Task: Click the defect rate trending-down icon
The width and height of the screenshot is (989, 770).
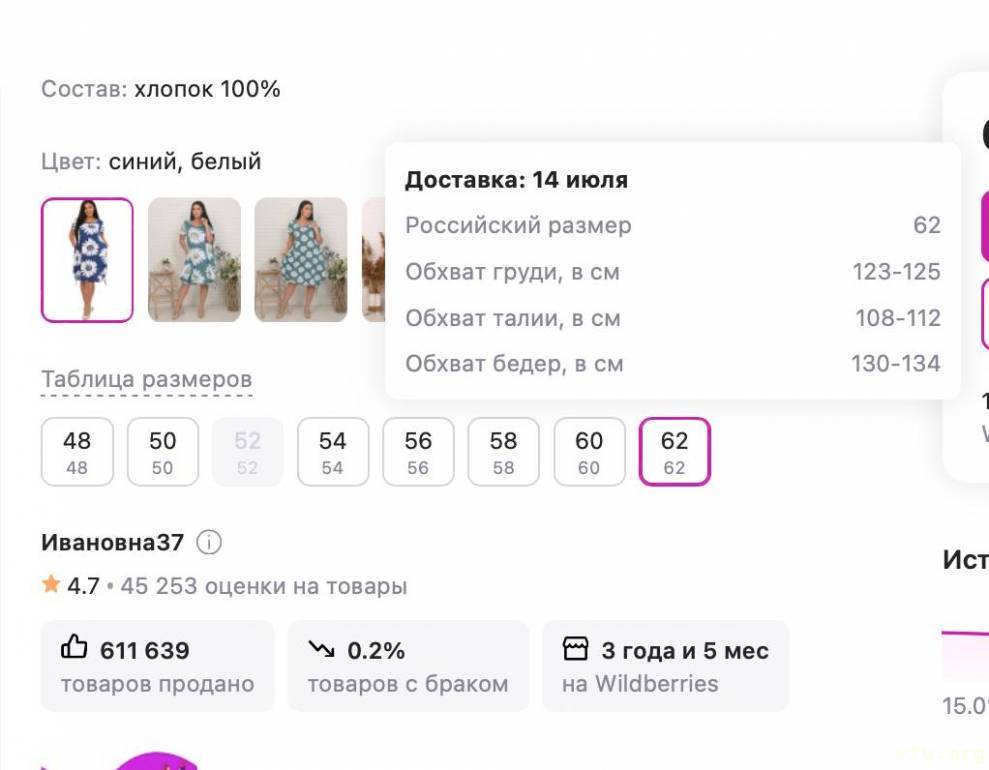Action: (322, 650)
